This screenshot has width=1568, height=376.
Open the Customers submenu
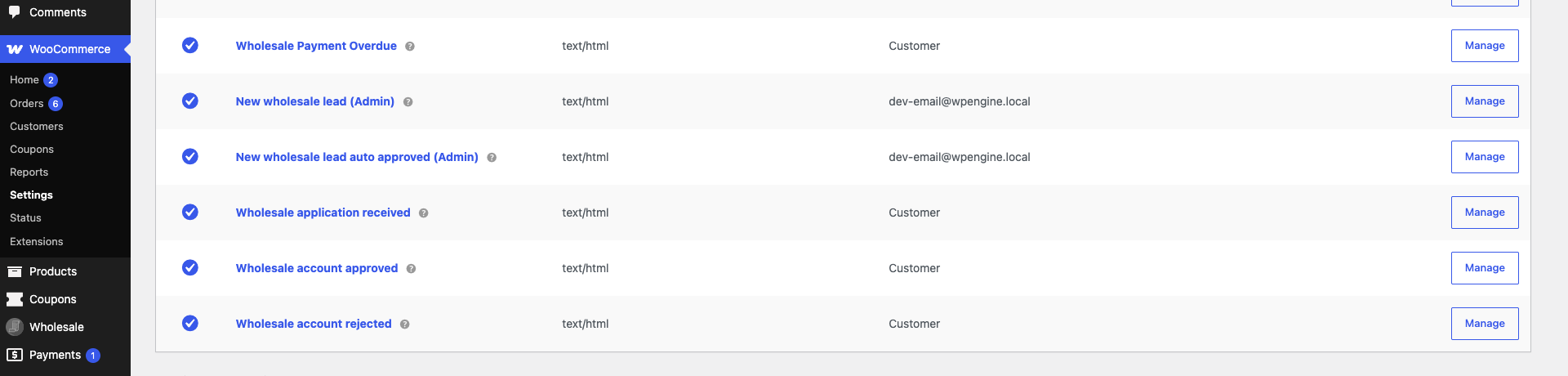(37, 127)
